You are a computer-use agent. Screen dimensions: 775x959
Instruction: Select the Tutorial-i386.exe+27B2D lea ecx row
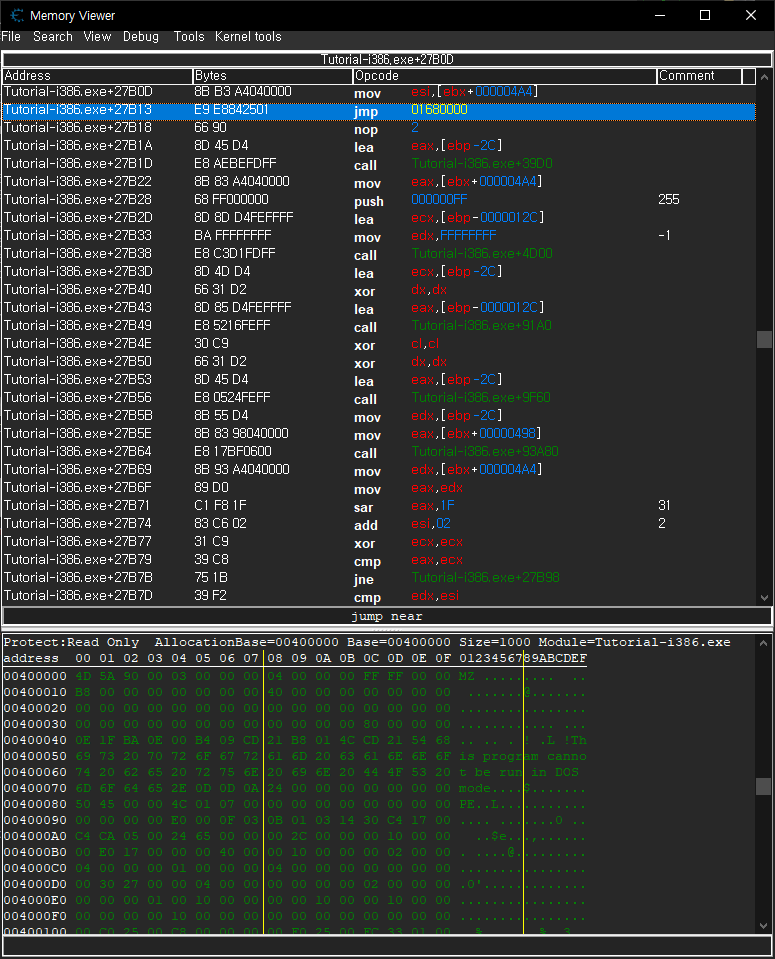tap(379, 218)
